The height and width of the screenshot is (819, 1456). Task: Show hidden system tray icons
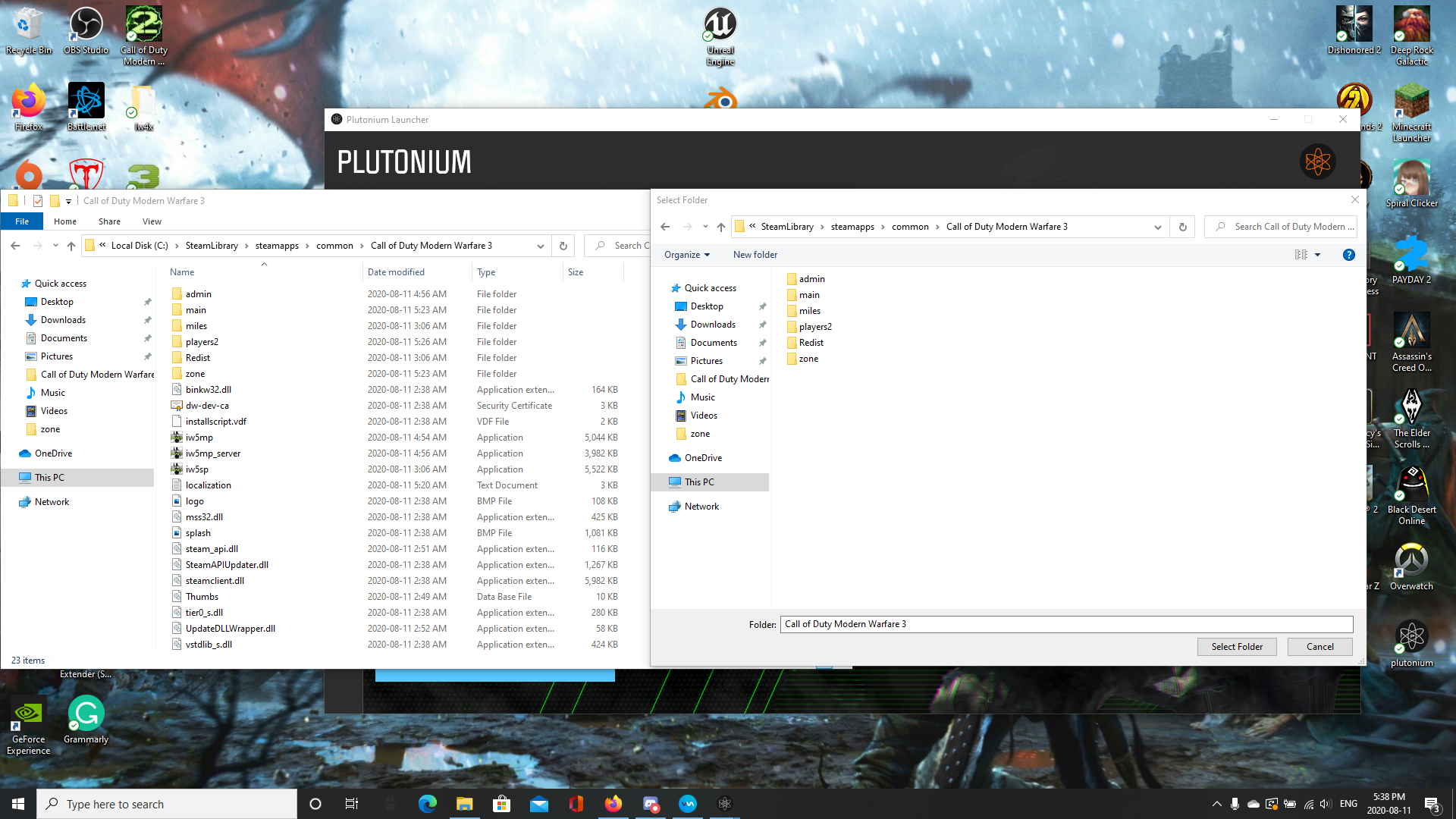point(1216,804)
